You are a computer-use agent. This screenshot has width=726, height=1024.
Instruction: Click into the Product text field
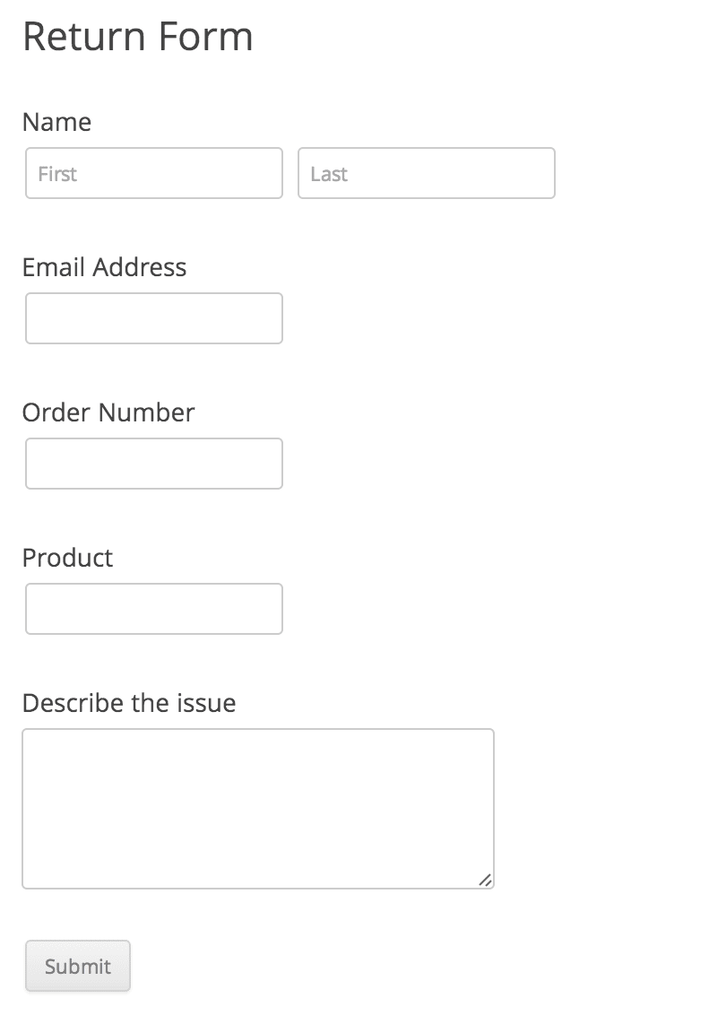point(154,608)
